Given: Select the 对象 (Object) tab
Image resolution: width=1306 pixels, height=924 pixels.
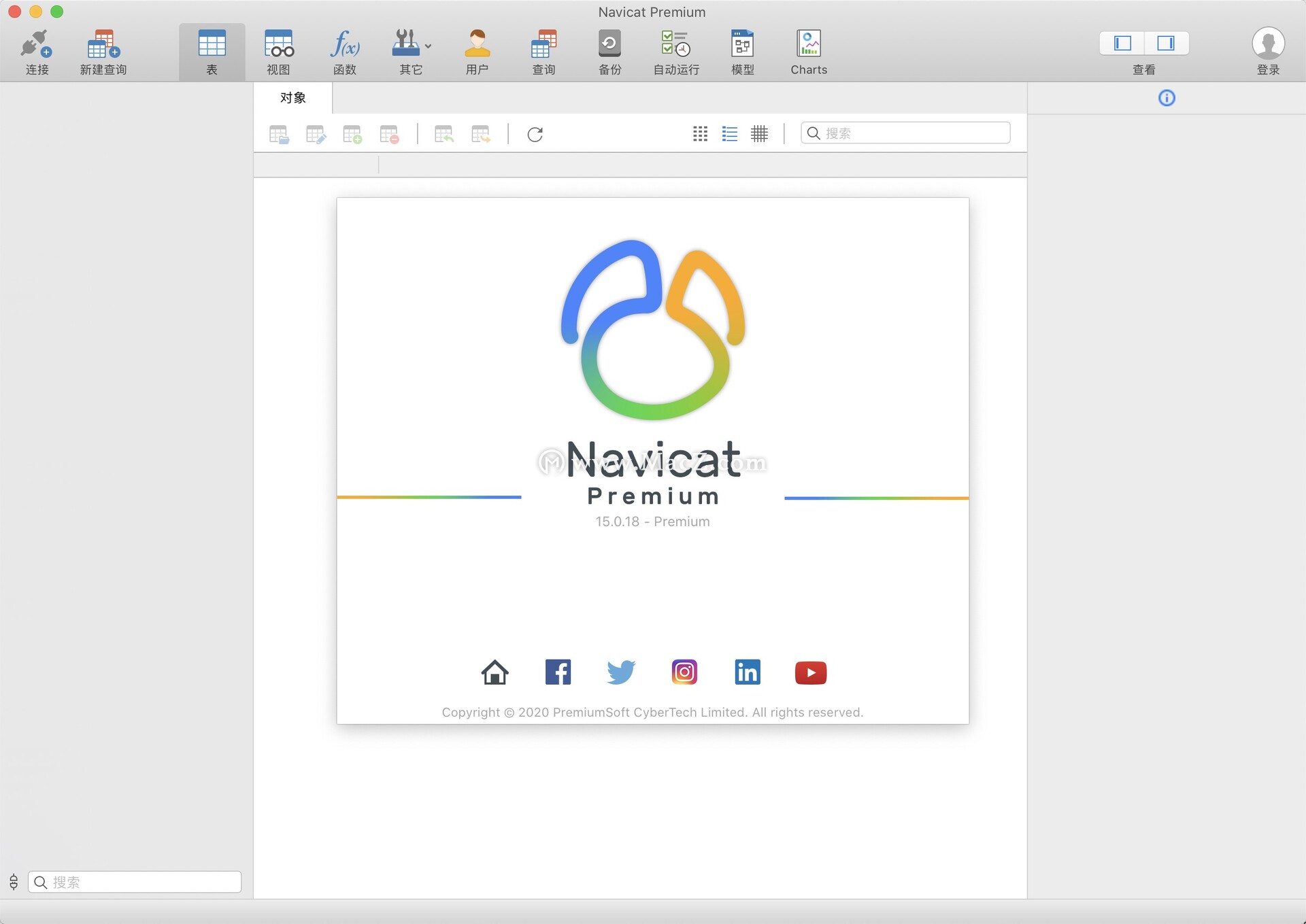Looking at the screenshot, I should (293, 97).
